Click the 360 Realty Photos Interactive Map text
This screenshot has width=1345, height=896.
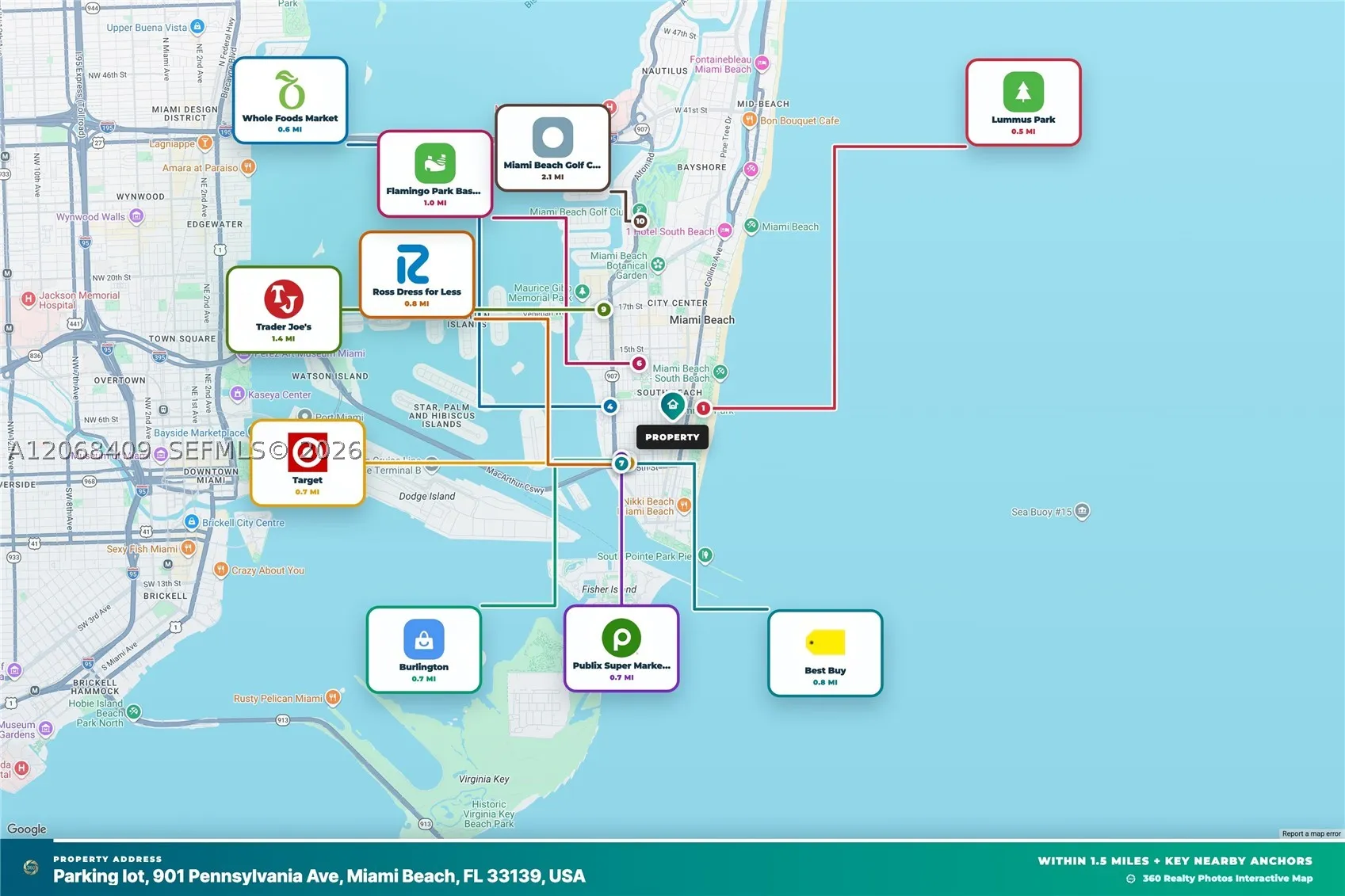tap(1227, 878)
